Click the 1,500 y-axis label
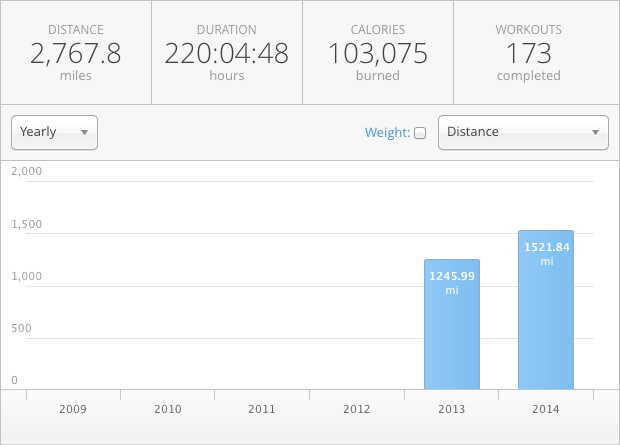Screen dimensions: 620x445 tap(26, 224)
